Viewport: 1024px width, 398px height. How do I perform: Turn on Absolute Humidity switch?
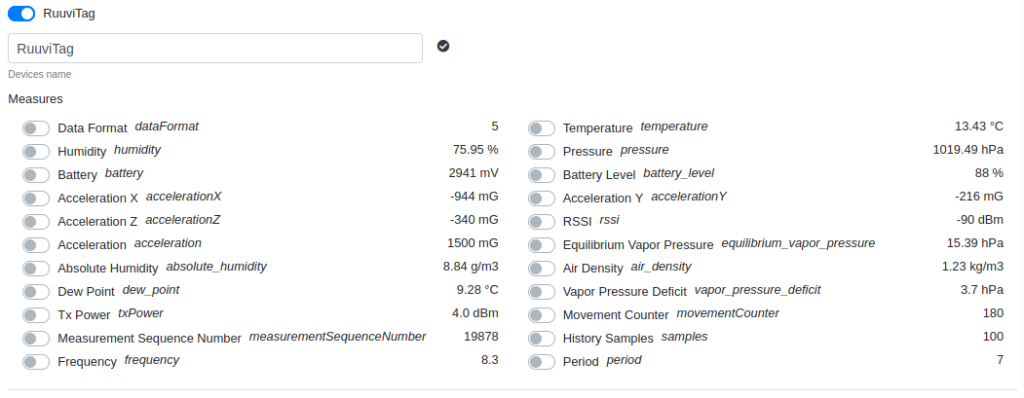coord(36,268)
